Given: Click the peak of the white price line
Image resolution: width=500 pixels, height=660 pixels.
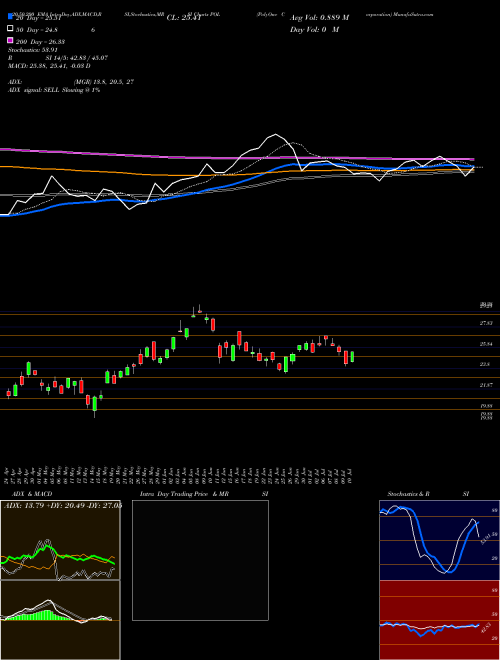Looking at the screenshot, I should point(276,135).
